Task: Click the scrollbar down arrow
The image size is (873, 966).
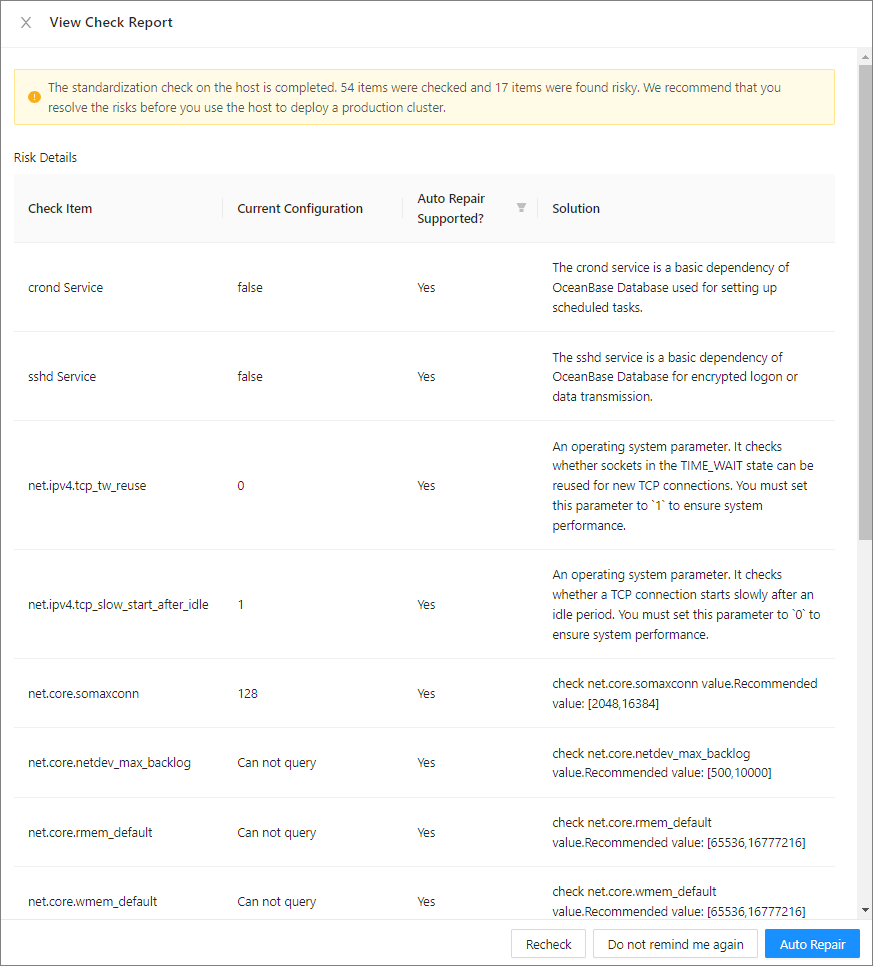Action: [x=865, y=910]
